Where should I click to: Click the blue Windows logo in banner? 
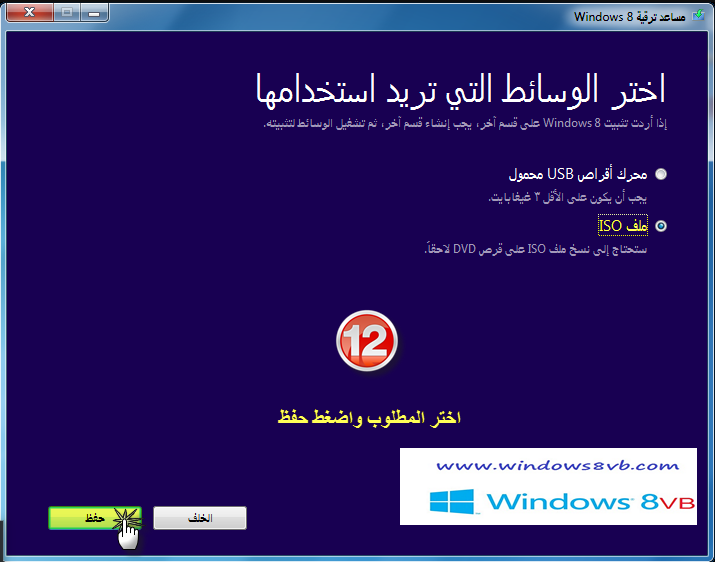click(454, 500)
